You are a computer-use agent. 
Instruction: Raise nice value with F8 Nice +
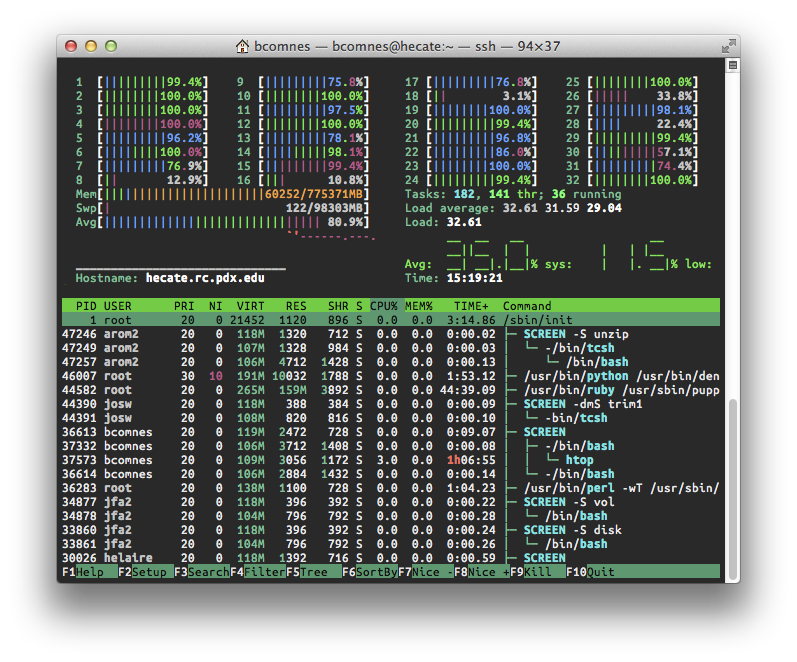click(482, 572)
